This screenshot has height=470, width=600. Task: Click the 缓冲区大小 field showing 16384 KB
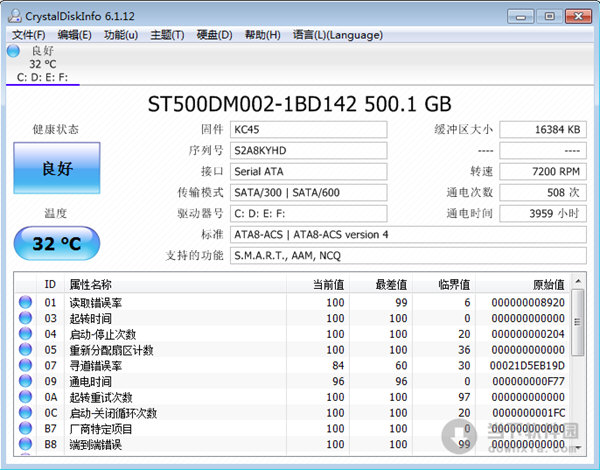click(x=543, y=129)
